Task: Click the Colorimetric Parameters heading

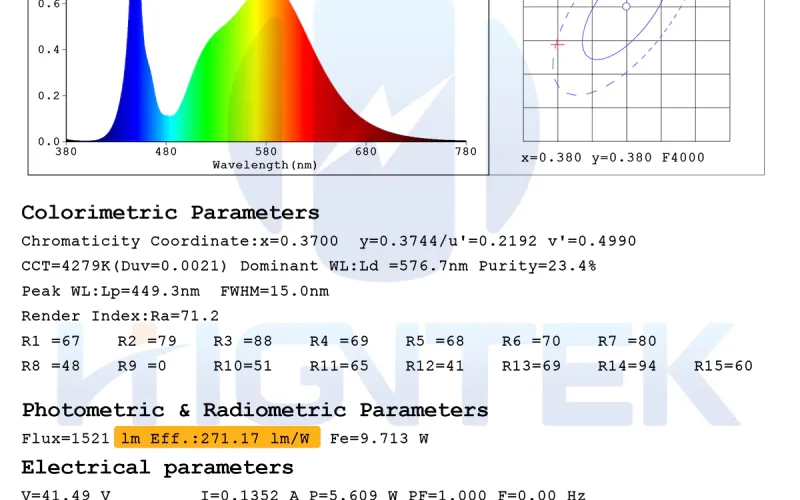Action: (x=170, y=213)
